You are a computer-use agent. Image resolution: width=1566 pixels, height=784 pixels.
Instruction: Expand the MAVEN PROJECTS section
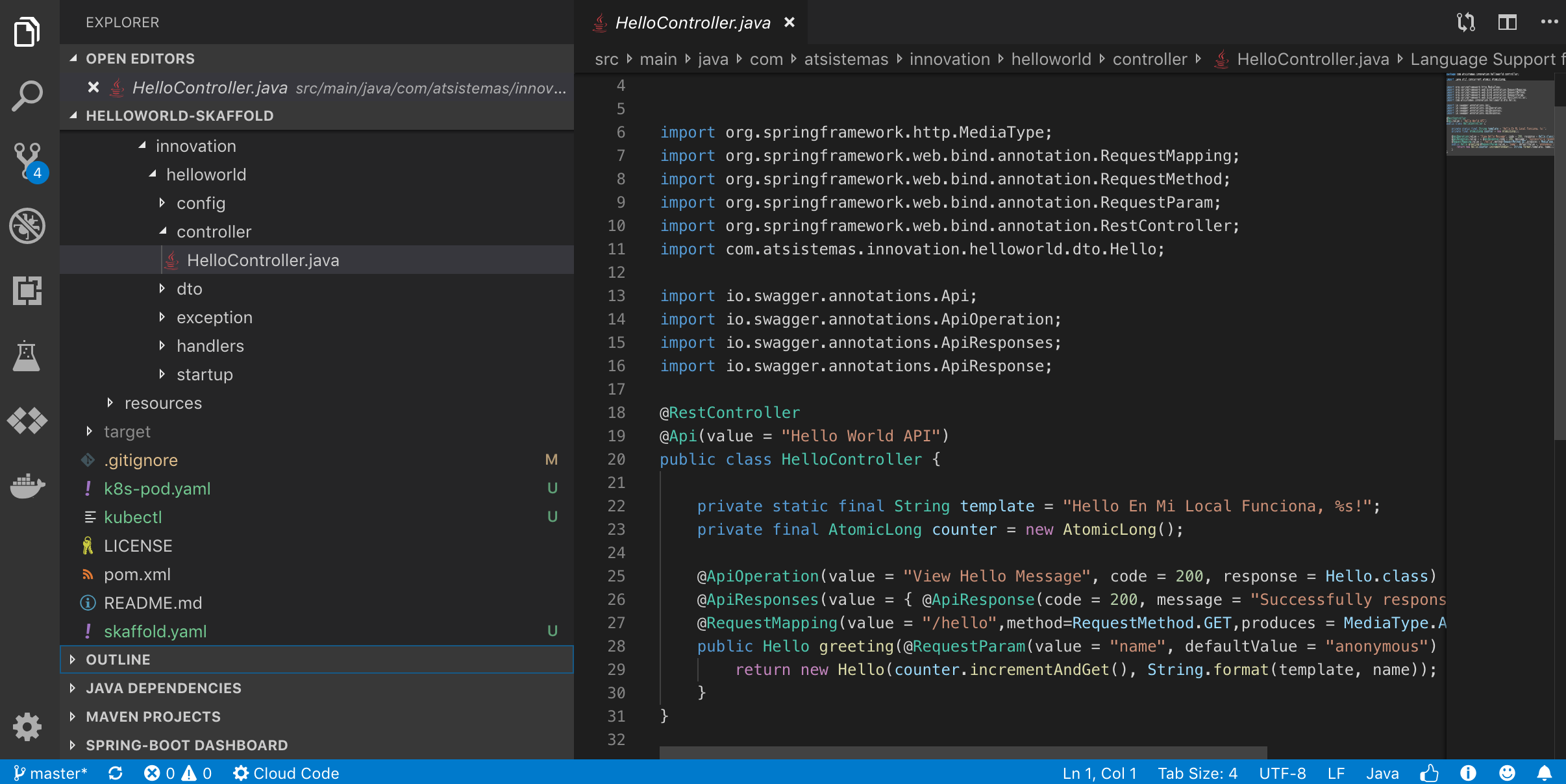(153, 717)
